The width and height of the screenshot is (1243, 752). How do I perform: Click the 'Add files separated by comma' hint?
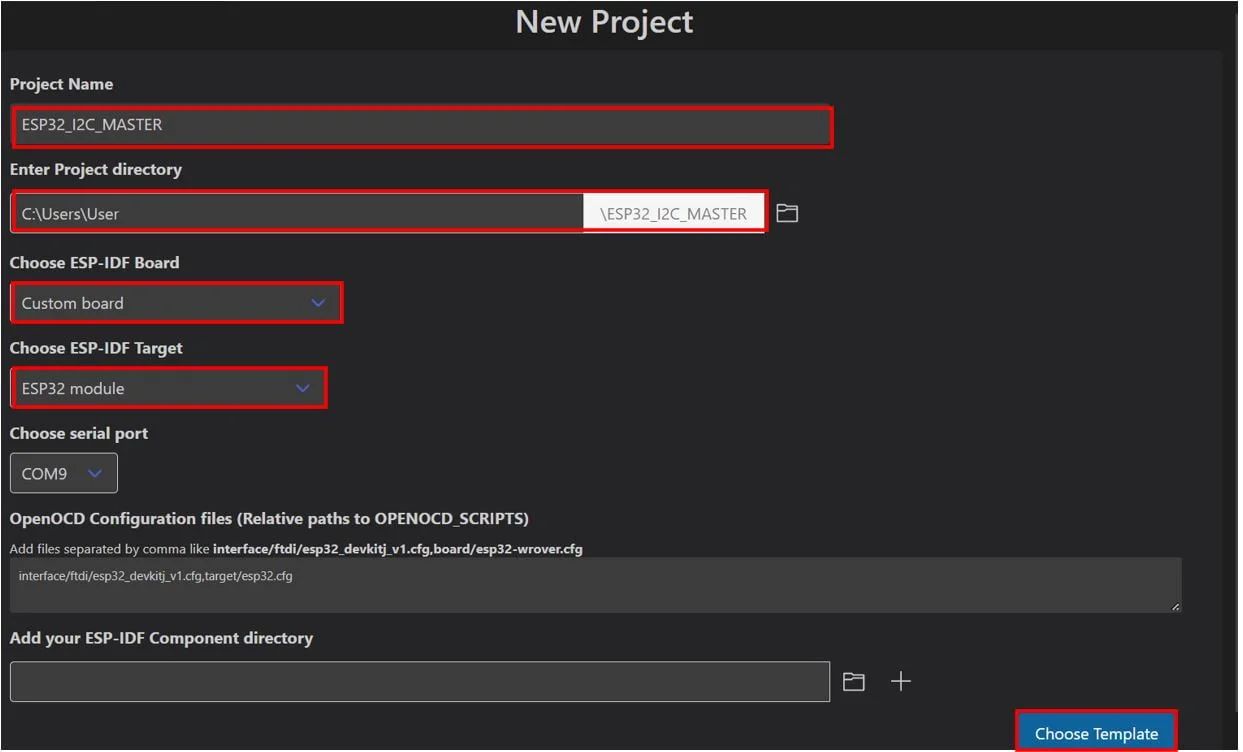pyautogui.click(x=296, y=549)
